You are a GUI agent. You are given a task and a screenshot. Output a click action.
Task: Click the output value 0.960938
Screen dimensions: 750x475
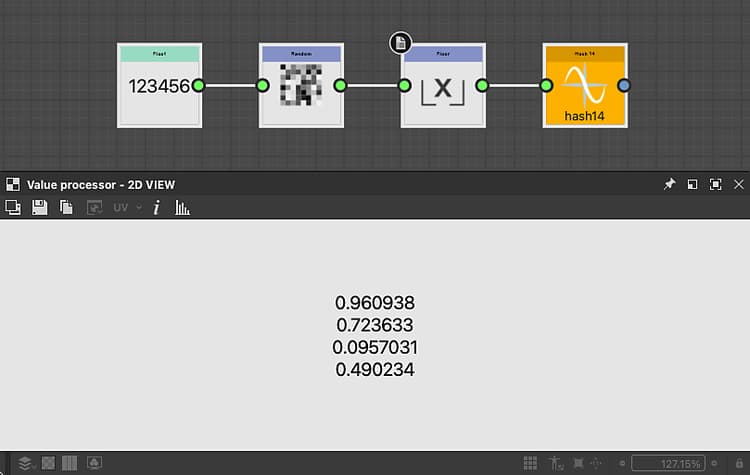375,303
